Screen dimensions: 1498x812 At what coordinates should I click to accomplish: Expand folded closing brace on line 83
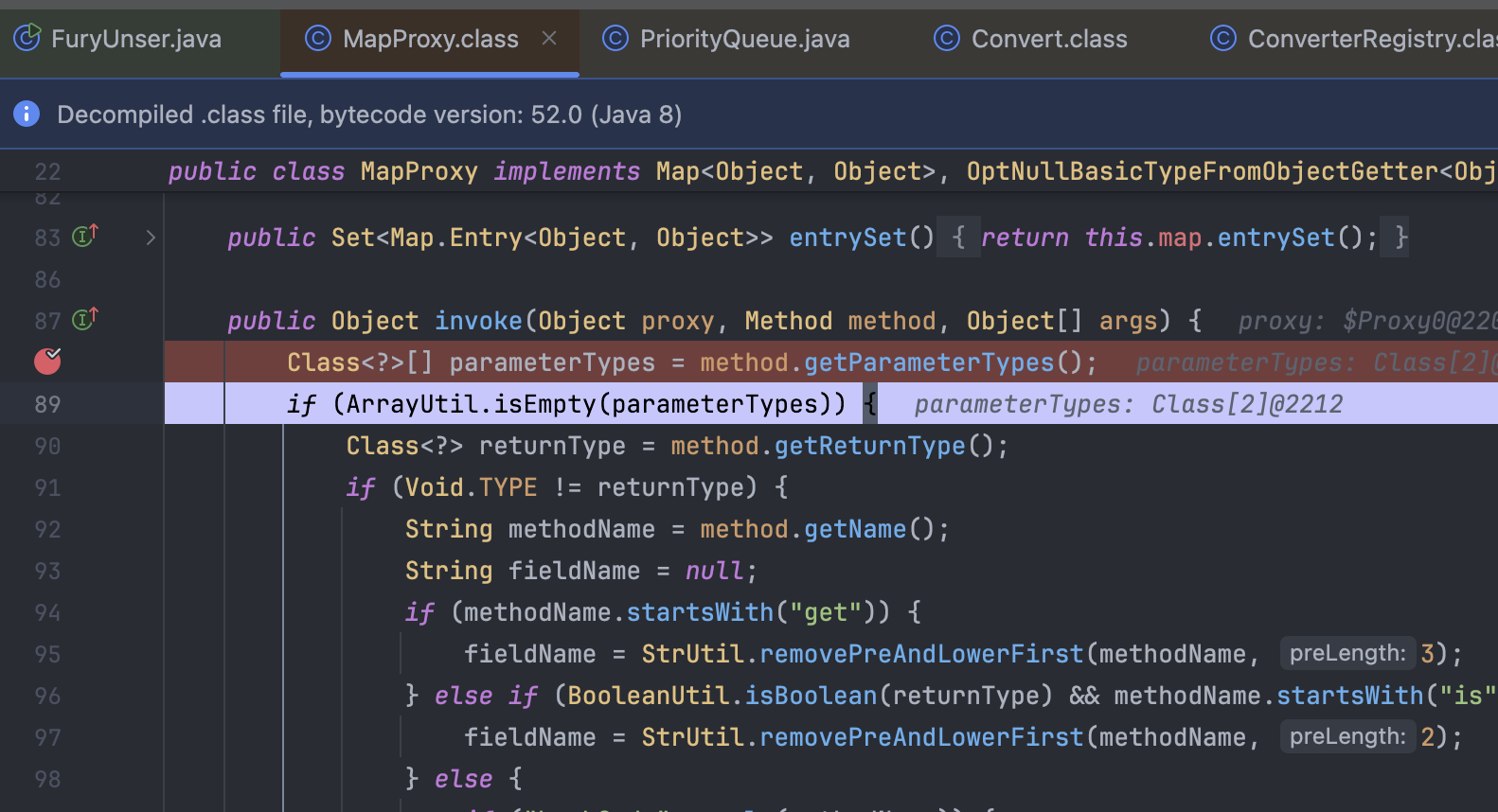1400,238
